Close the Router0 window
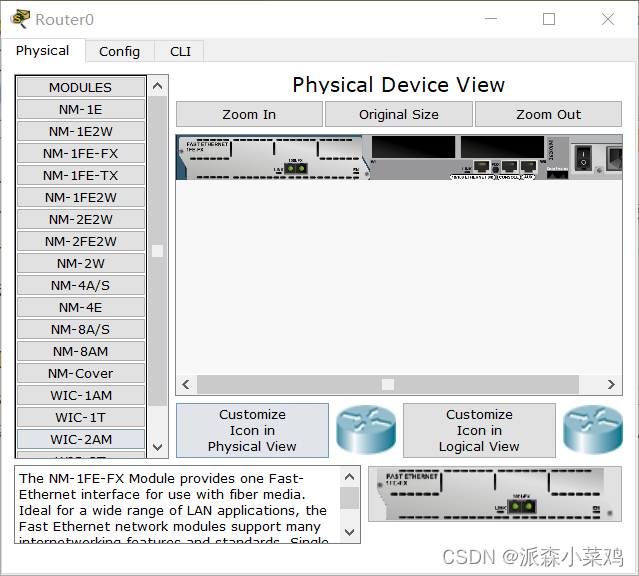 pos(608,19)
